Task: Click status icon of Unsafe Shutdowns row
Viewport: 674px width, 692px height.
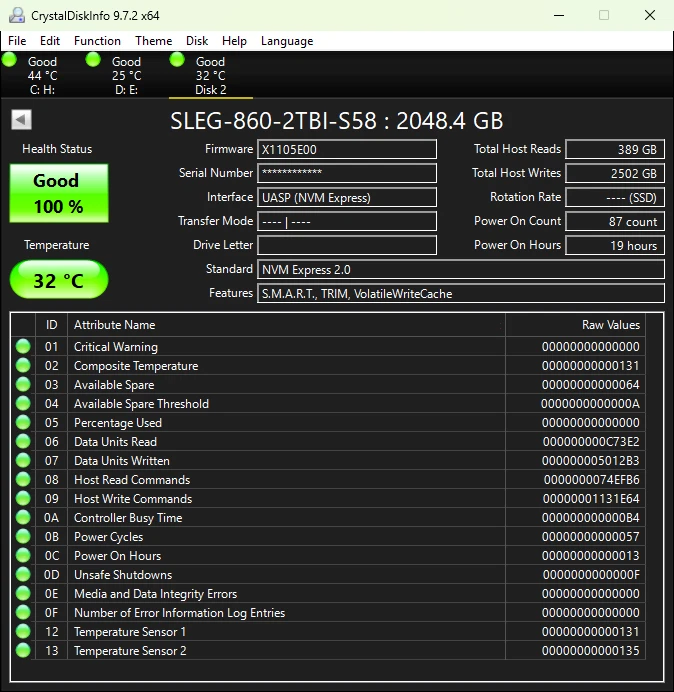Action: coord(23,574)
